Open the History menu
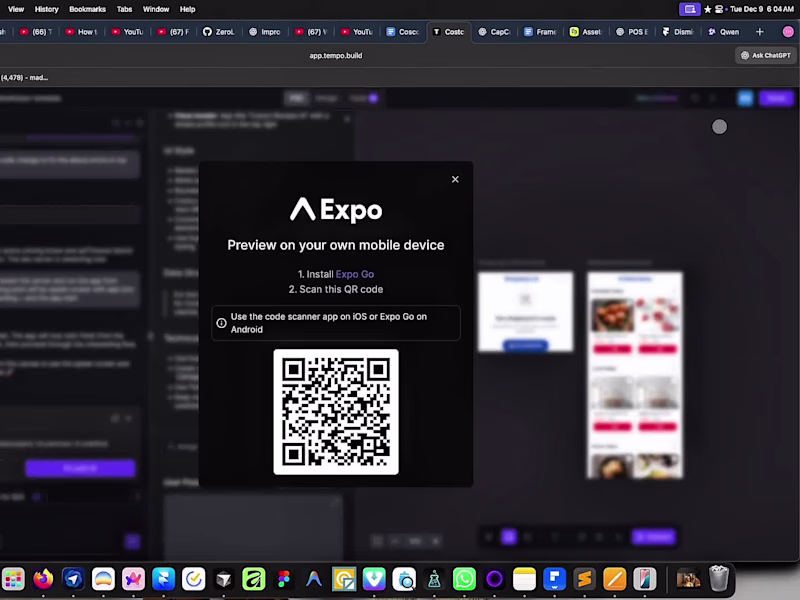This screenshot has width=800, height=600. pos(46,9)
